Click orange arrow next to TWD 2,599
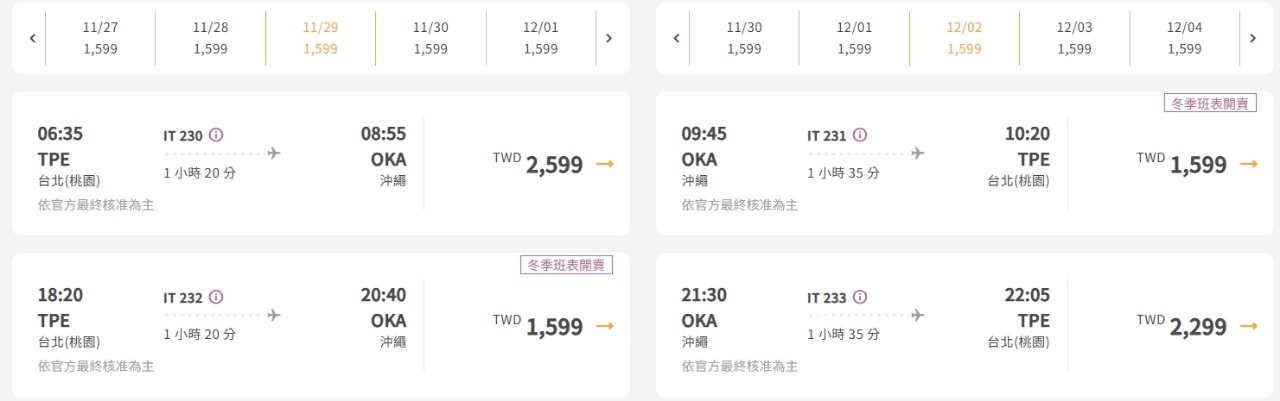 (x=604, y=164)
